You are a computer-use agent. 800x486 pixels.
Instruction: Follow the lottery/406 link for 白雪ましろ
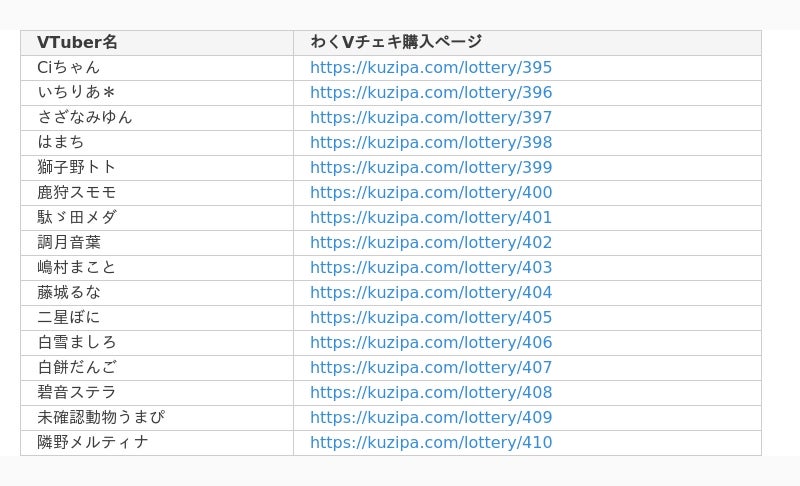430,343
